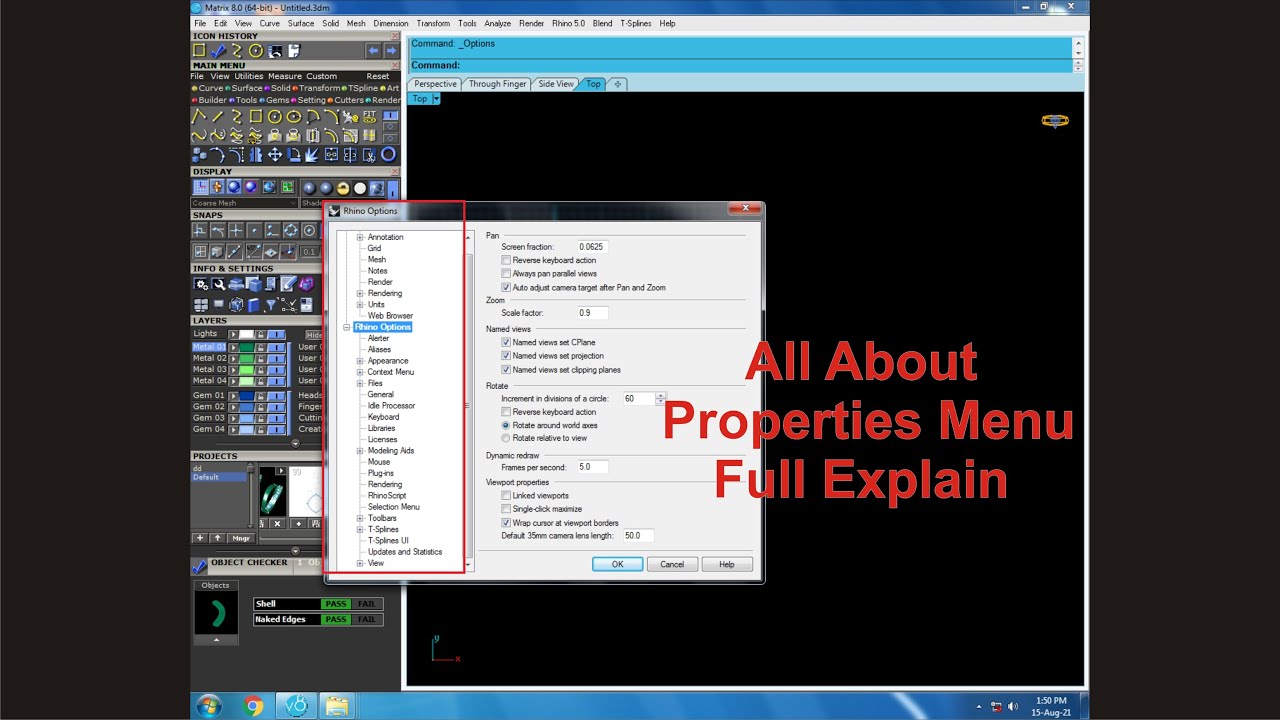Viewport: 1280px width, 720px height.
Task: Click the Frames per second field
Action: tap(592, 467)
